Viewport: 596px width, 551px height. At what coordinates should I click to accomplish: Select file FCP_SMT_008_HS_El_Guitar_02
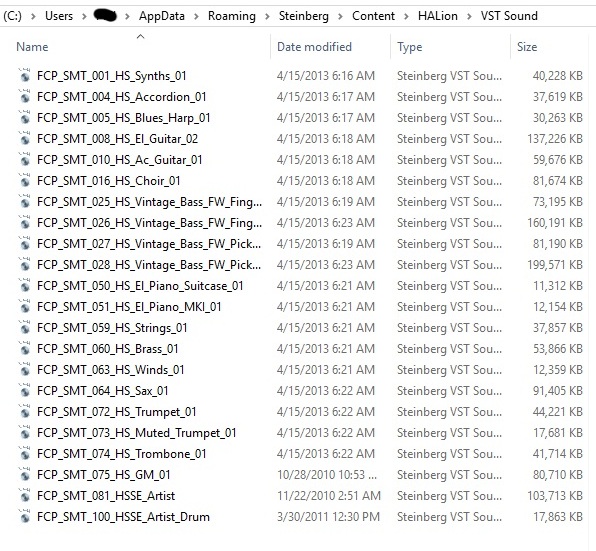(117, 139)
